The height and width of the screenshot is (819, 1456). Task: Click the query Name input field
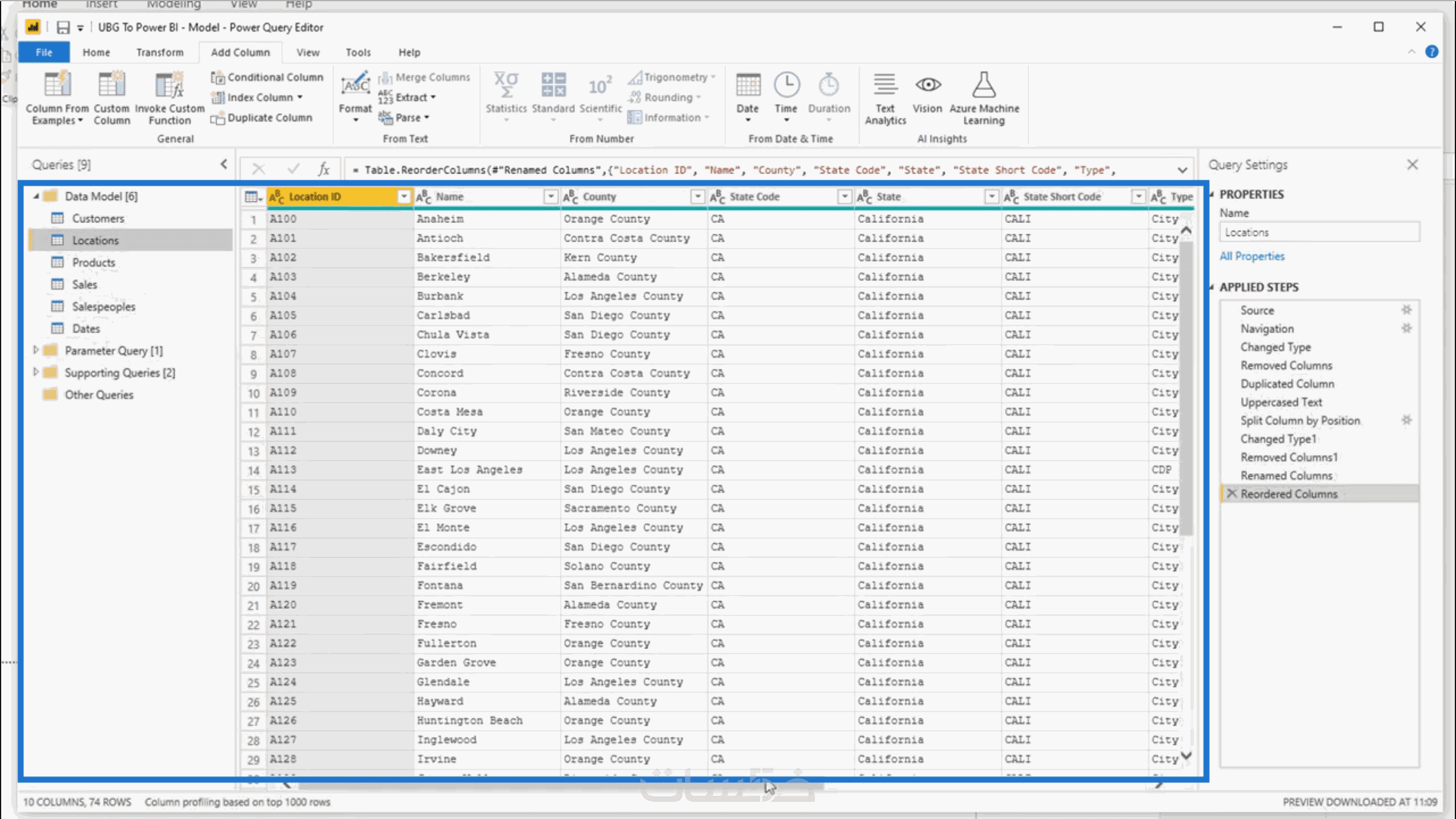[x=1318, y=233]
